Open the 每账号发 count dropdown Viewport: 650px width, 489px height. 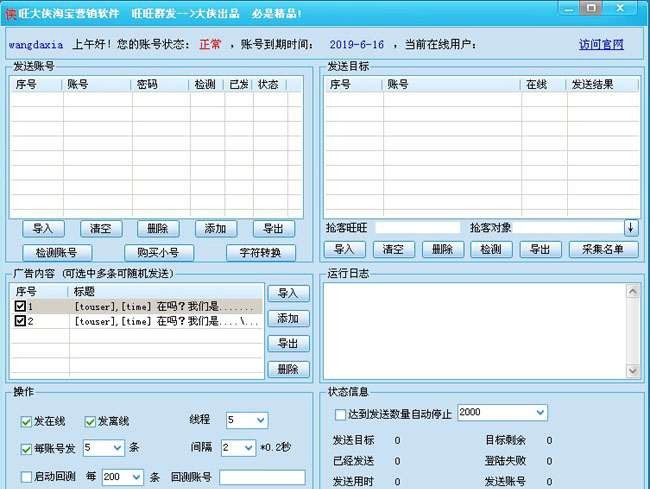pyautogui.click(x=117, y=448)
